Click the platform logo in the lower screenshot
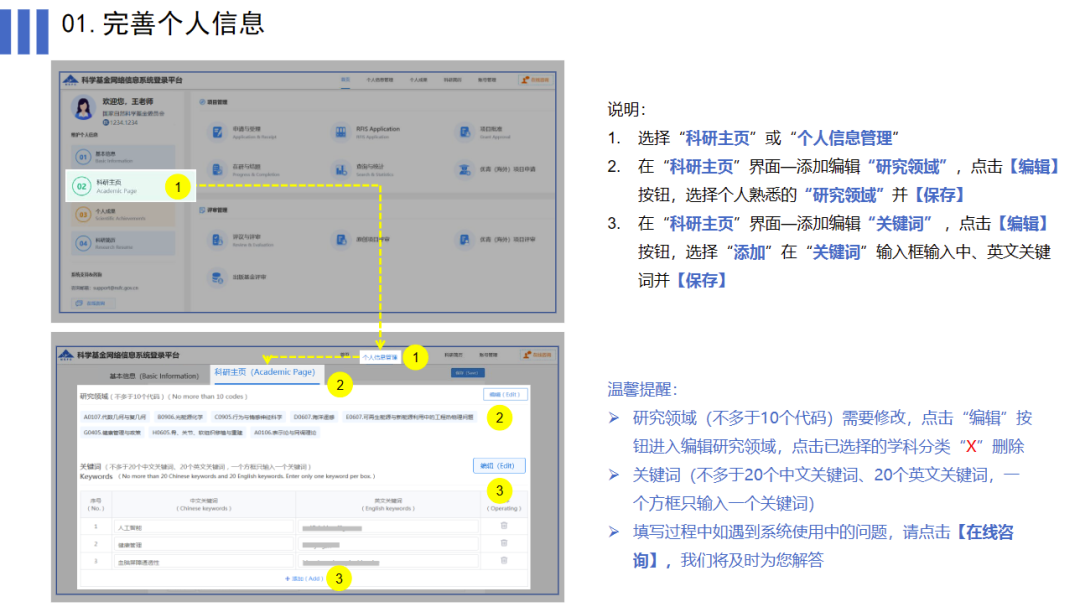 coord(66,355)
